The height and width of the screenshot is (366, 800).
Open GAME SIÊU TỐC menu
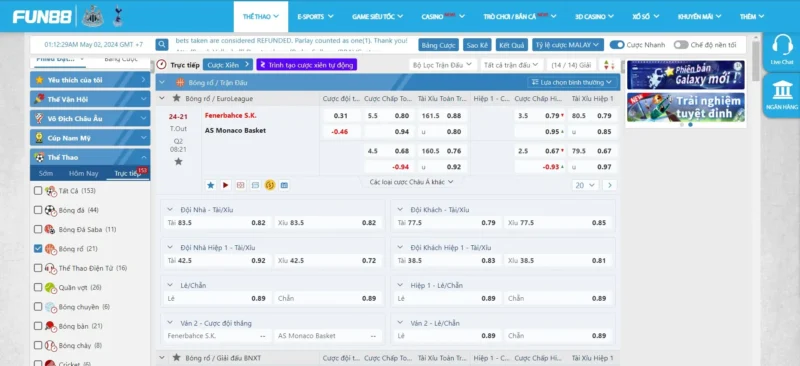[378, 16]
